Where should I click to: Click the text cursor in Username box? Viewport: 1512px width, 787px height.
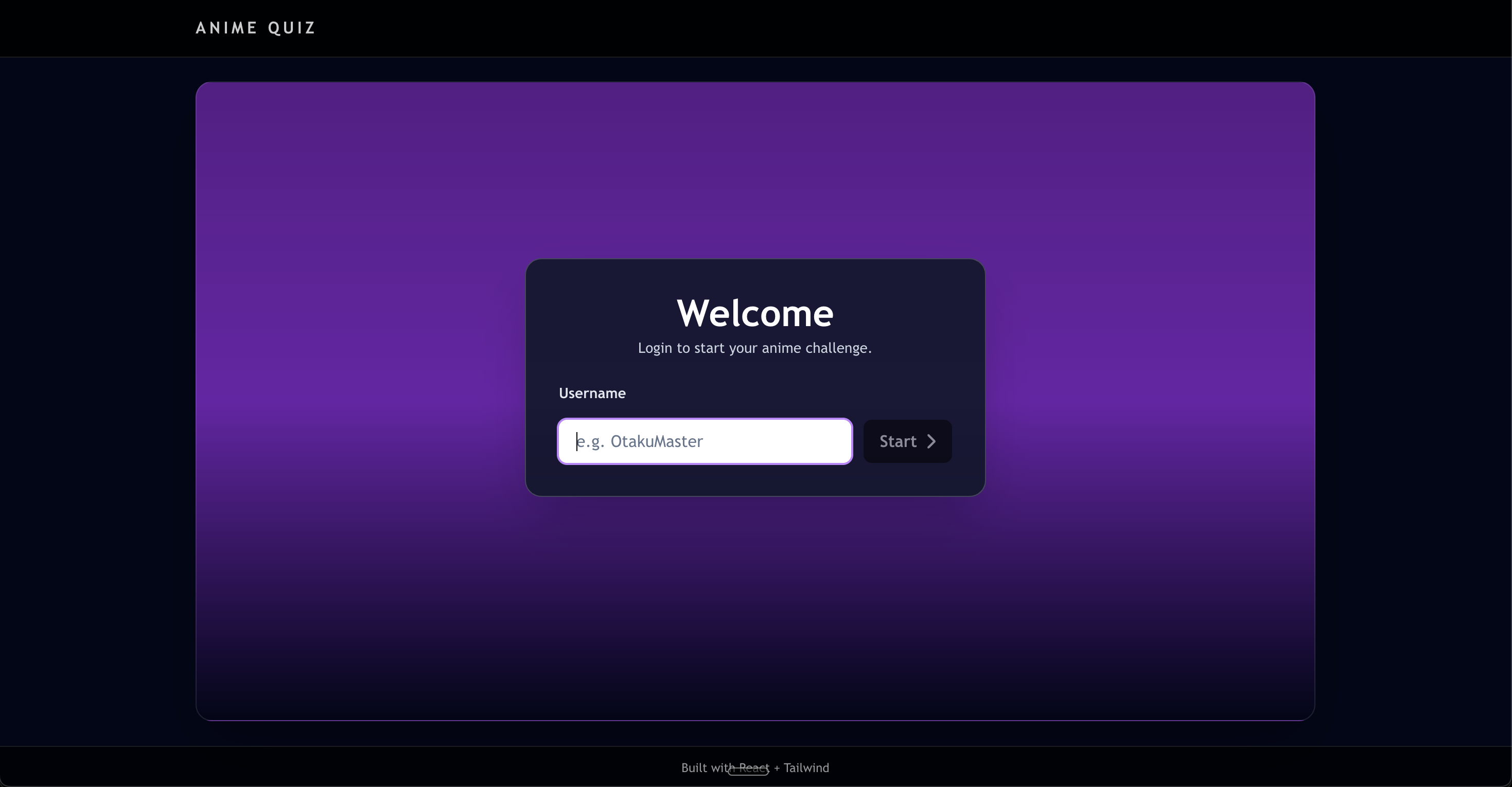coord(577,441)
